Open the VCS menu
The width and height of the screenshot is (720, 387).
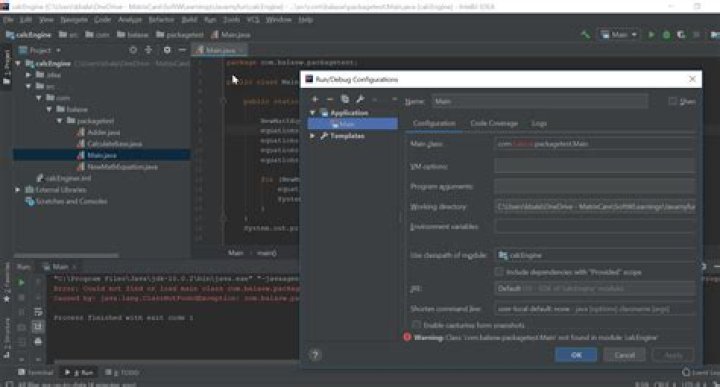tap(253, 20)
